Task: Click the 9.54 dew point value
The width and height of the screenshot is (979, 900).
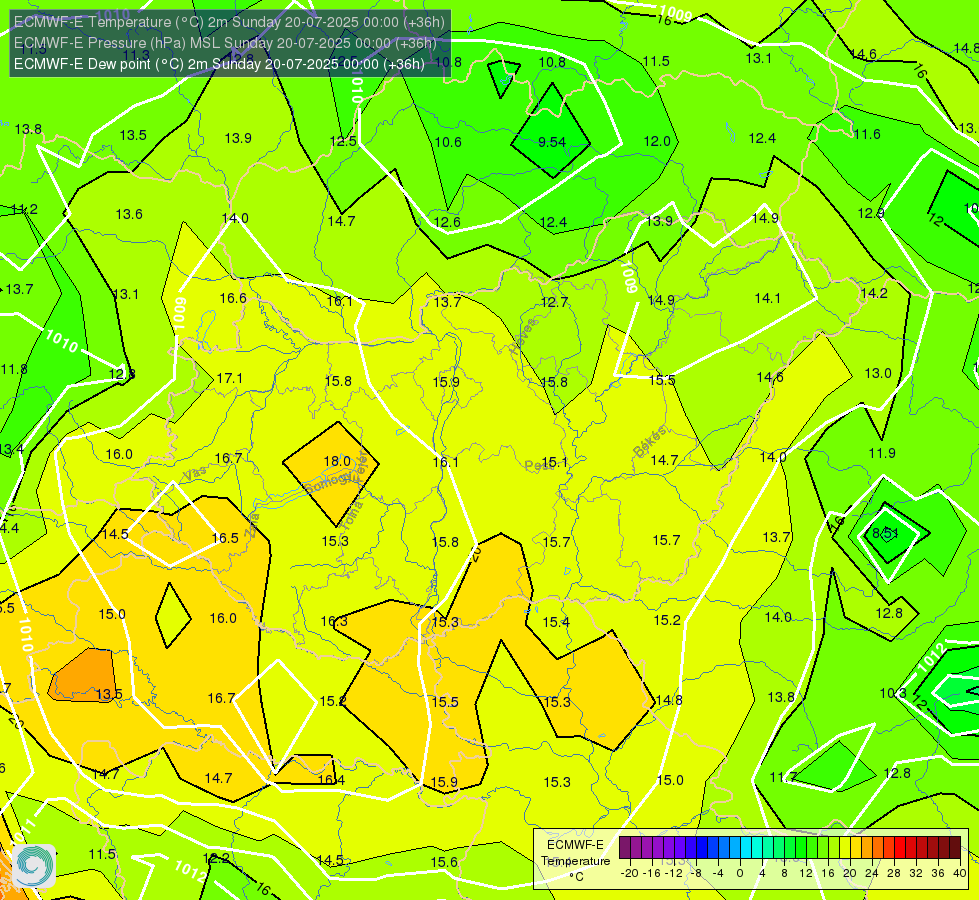Action: (x=552, y=142)
